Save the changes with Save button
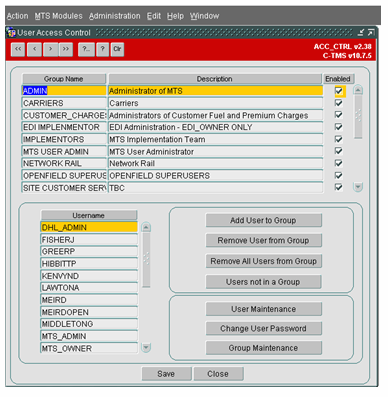 (x=166, y=374)
